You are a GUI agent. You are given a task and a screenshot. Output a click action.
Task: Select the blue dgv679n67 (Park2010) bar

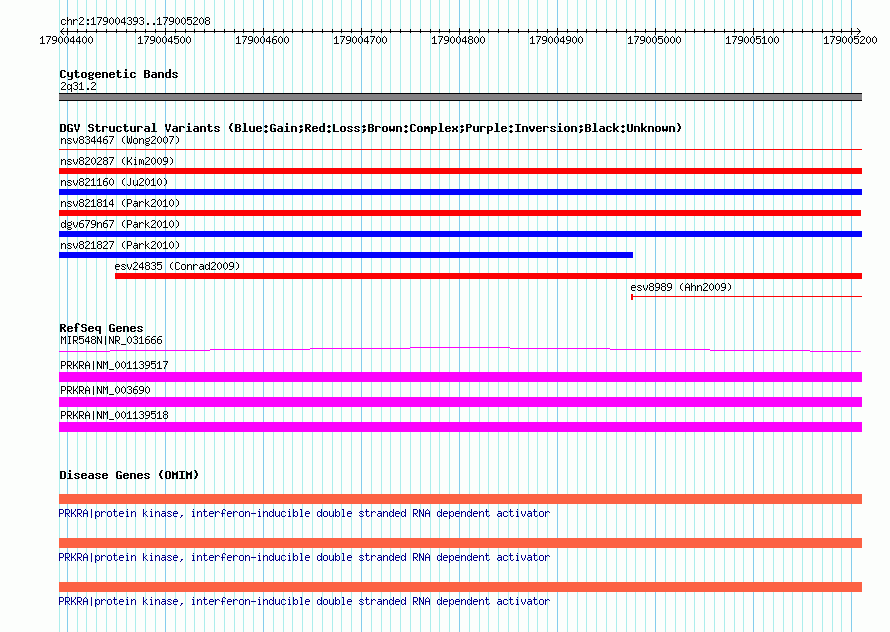coord(460,234)
